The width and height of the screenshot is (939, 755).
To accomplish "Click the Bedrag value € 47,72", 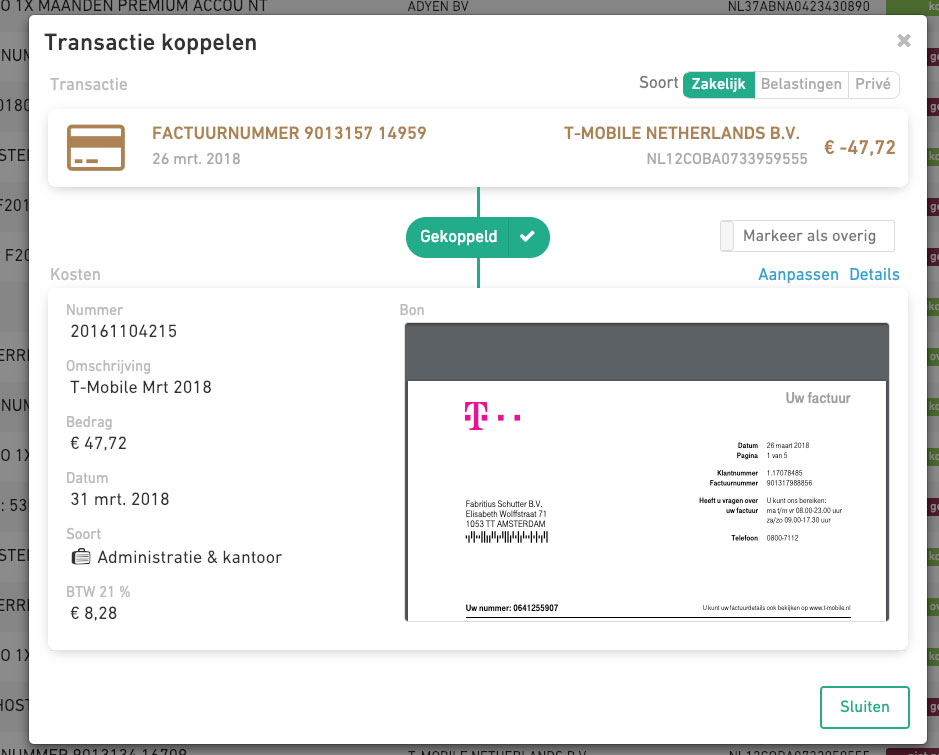I will pyautogui.click(x=99, y=443).
